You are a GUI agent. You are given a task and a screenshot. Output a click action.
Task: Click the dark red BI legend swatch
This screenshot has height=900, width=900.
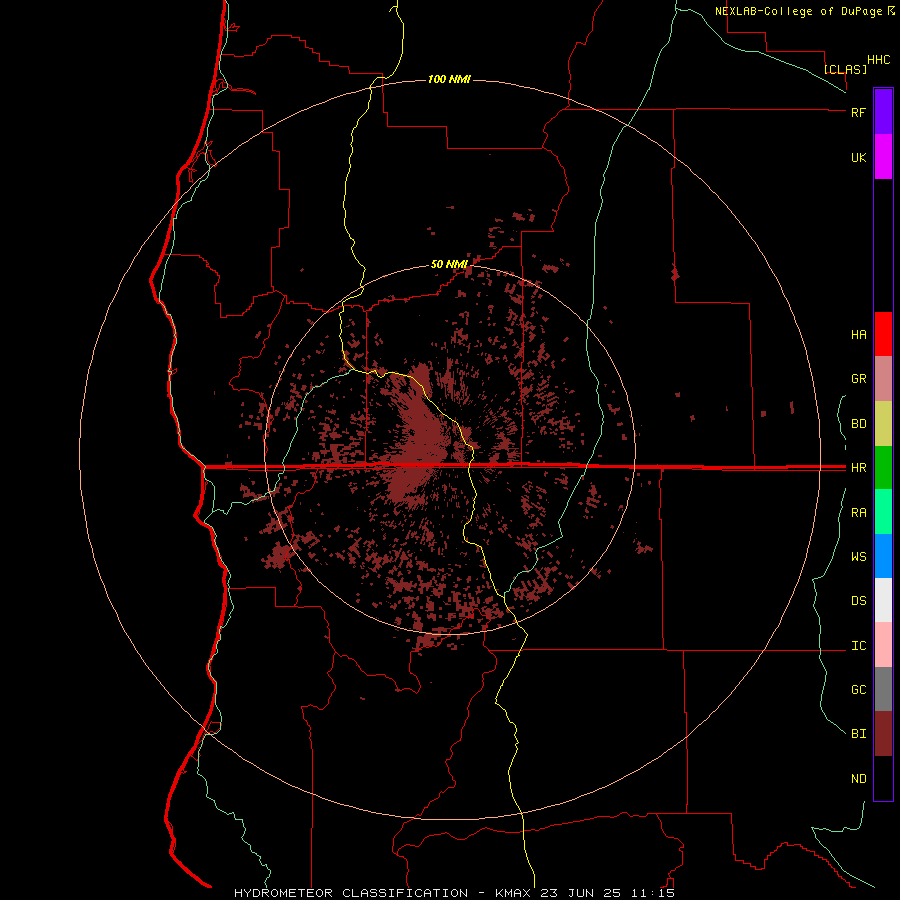[x=883, y=734]
